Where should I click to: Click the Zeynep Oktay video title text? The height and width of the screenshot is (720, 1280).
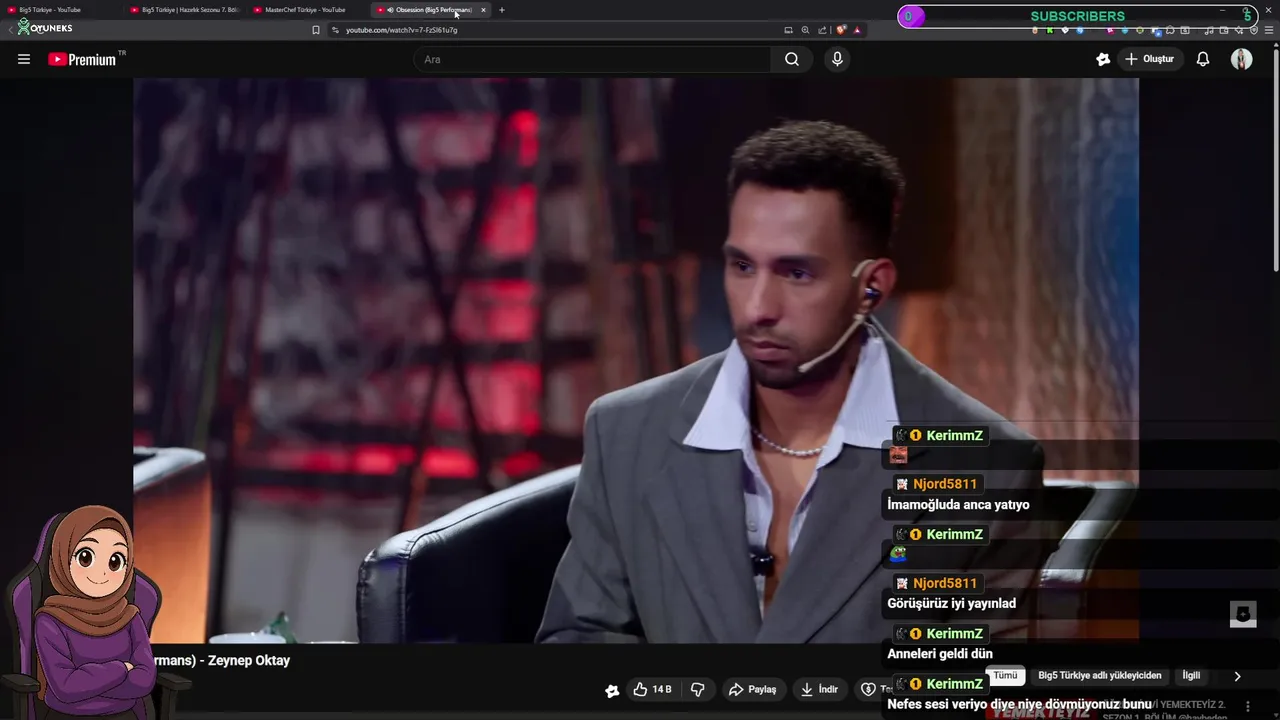pyautogui.click(x=249, y=660)
